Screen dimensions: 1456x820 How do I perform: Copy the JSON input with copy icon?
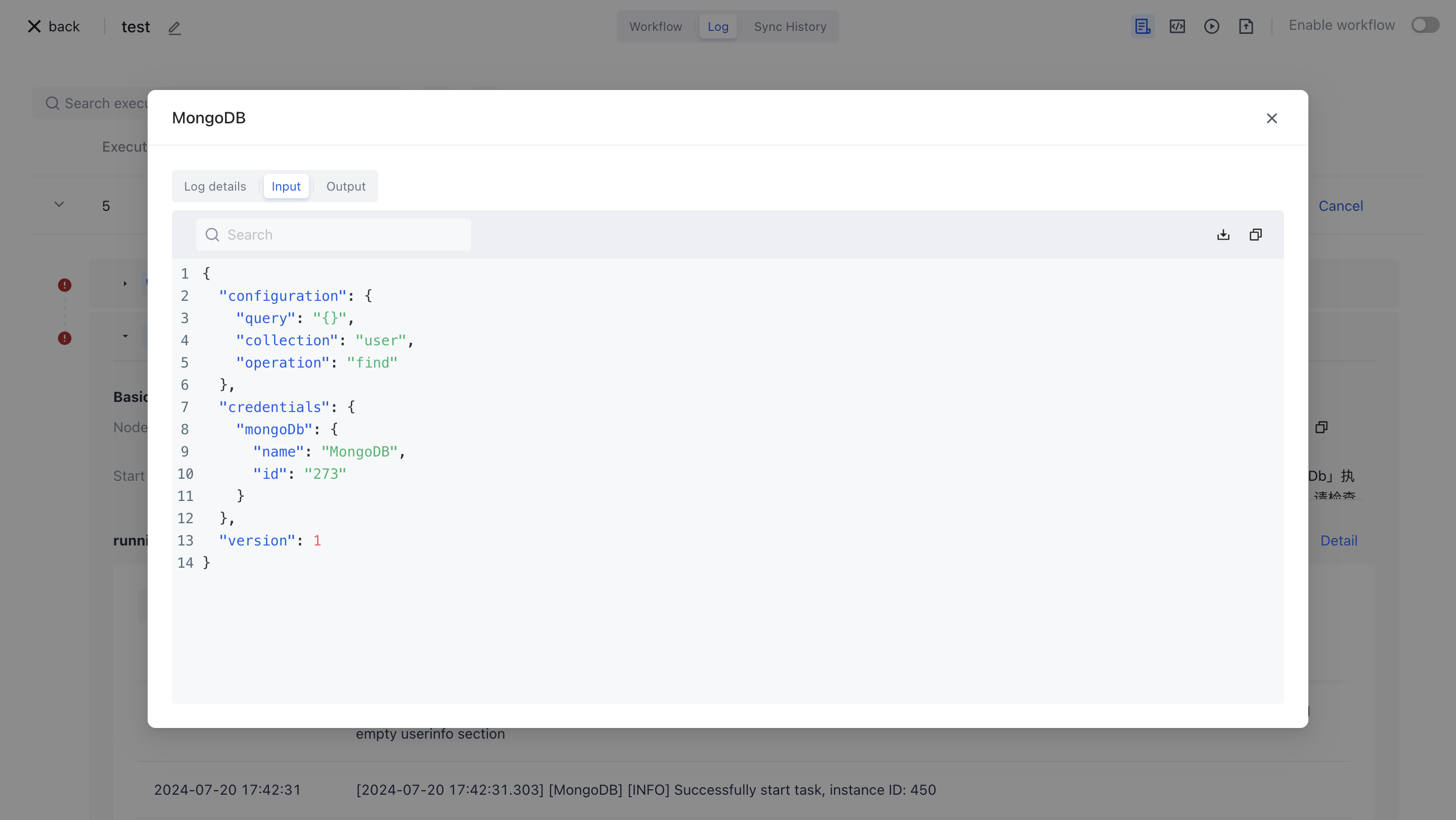[x=1255, y=235]
